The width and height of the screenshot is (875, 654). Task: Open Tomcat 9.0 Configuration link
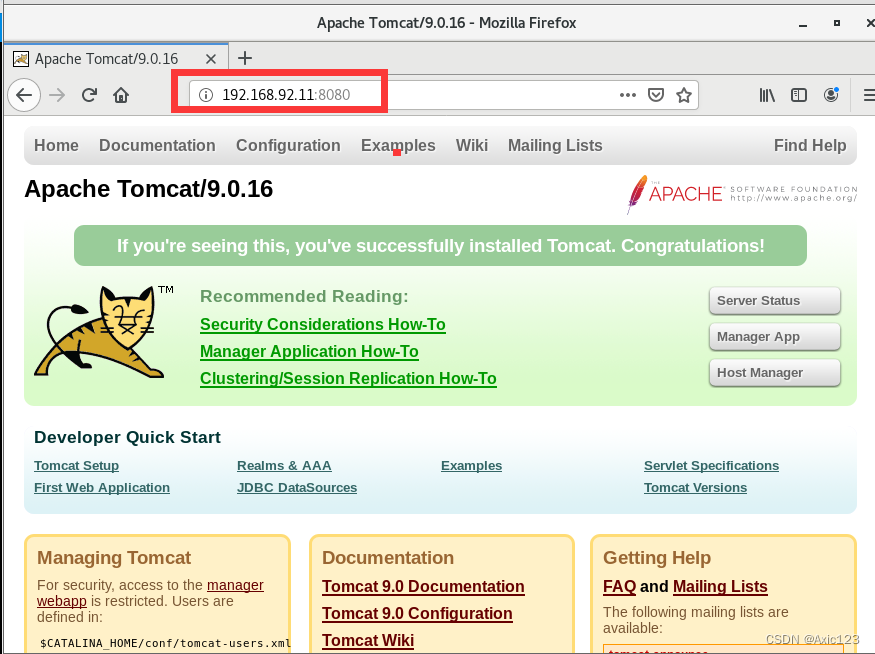(x=417, y=613)
